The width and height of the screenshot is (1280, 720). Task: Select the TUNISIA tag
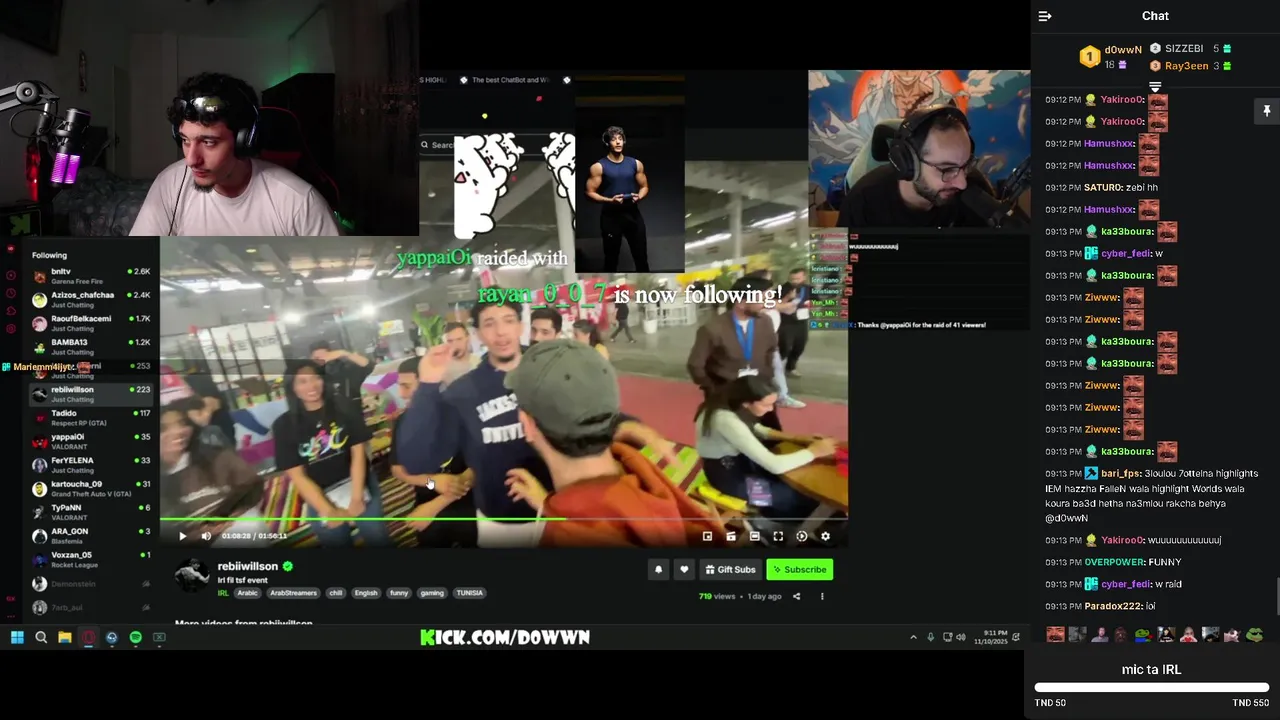(x=469, y=593)
